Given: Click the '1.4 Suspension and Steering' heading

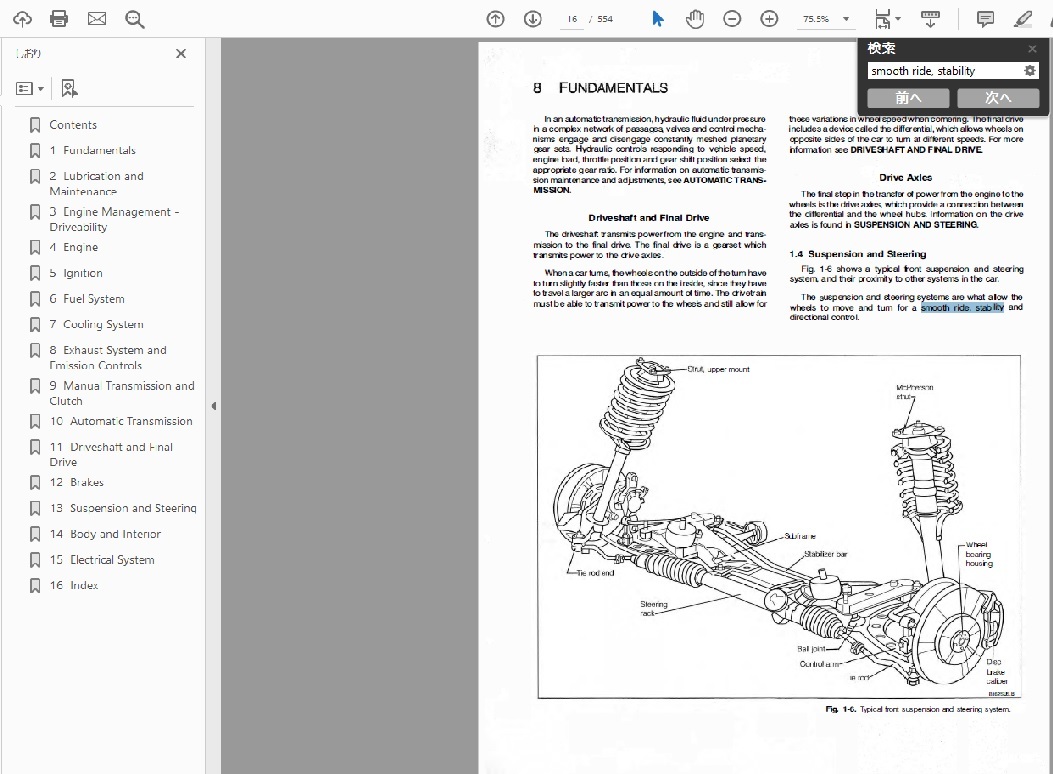Looking at the screenshot, I should pyautogui.click(x=858, y=254).
